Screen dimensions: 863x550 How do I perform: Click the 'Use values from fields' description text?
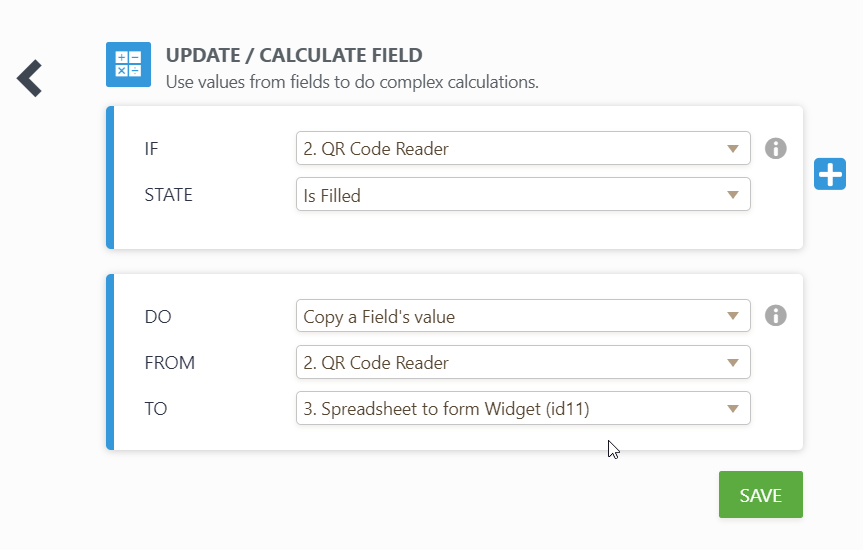point(352,82)
